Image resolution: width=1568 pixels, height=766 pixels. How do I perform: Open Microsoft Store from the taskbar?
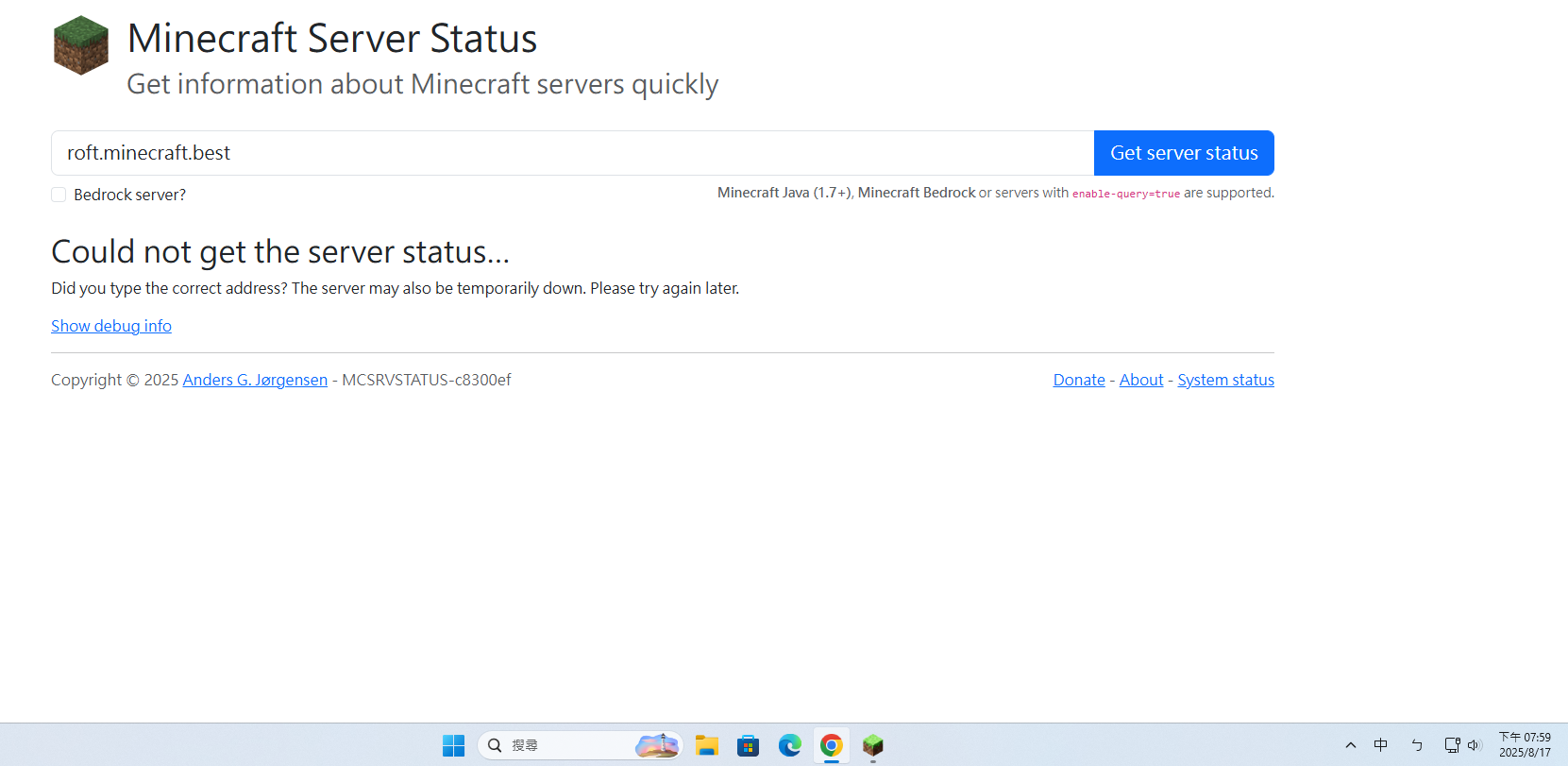[749, 745]
